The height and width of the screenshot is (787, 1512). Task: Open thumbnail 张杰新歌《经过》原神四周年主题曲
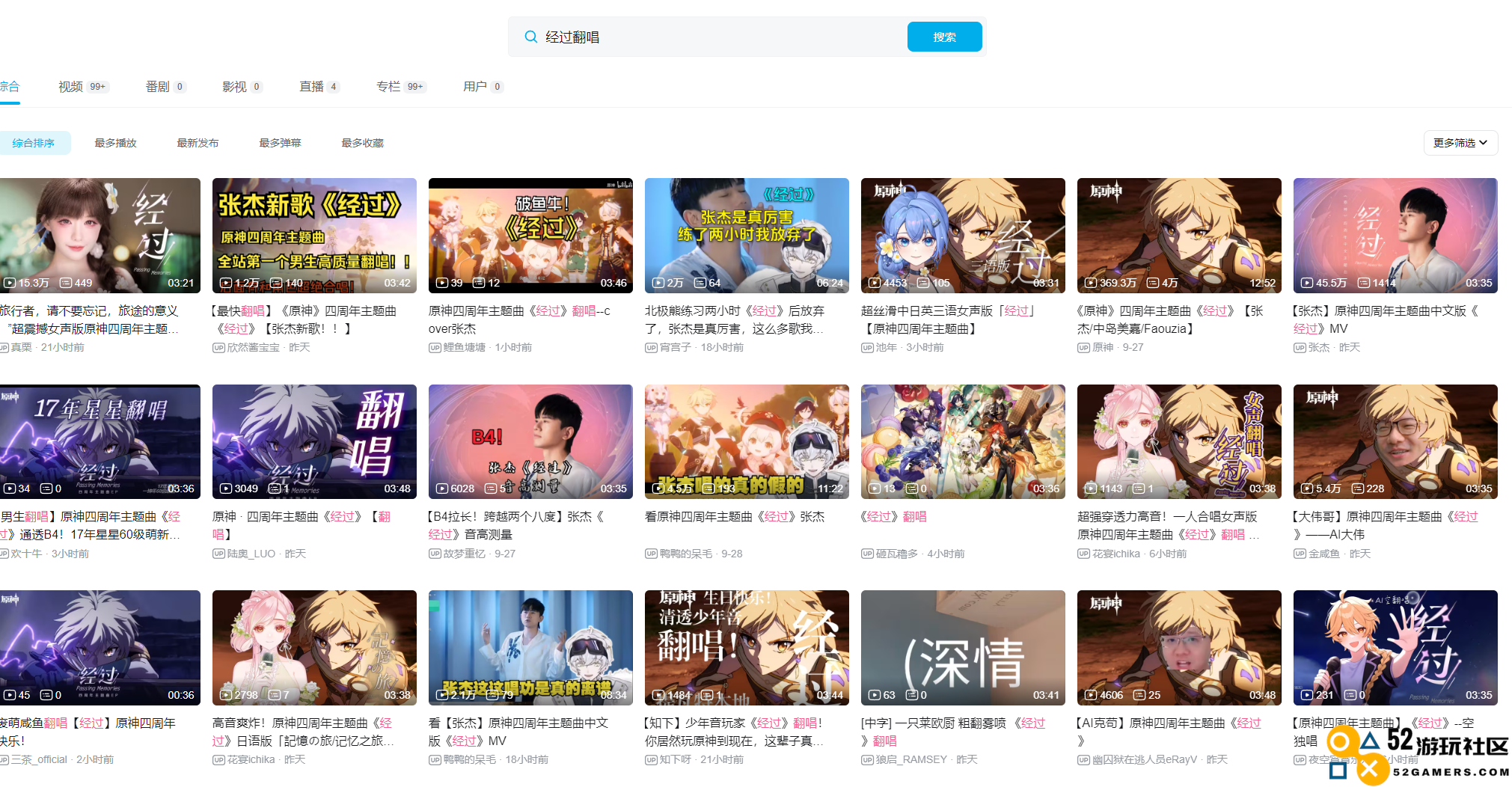click(x=314, y=235)
